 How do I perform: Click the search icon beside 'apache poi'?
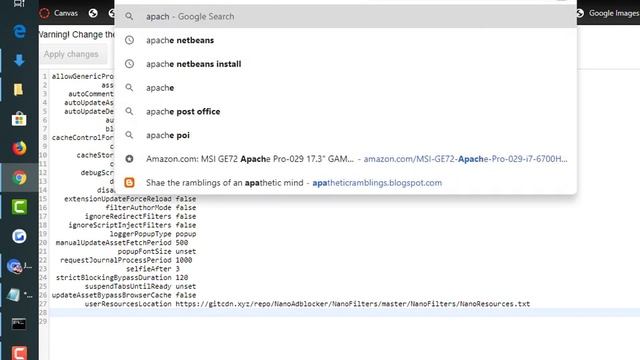pyautogui.click(x=129, y=135)
